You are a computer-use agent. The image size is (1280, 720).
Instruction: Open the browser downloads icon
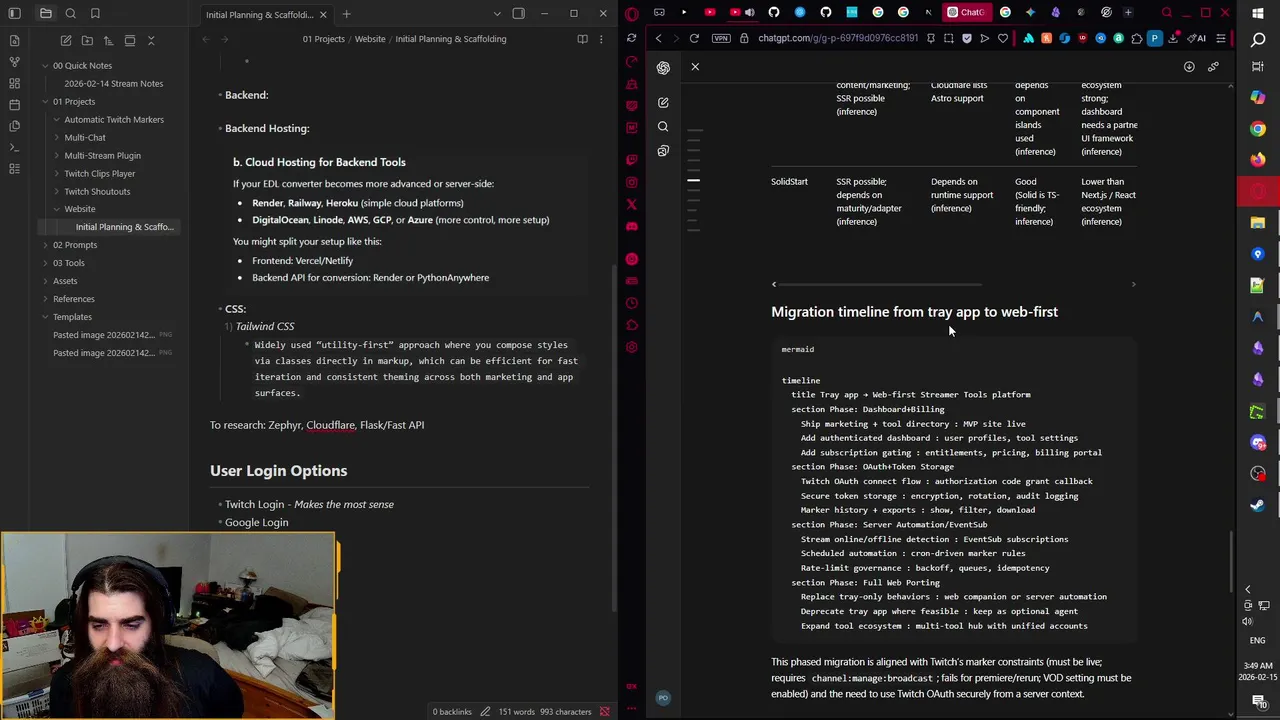1172,38
